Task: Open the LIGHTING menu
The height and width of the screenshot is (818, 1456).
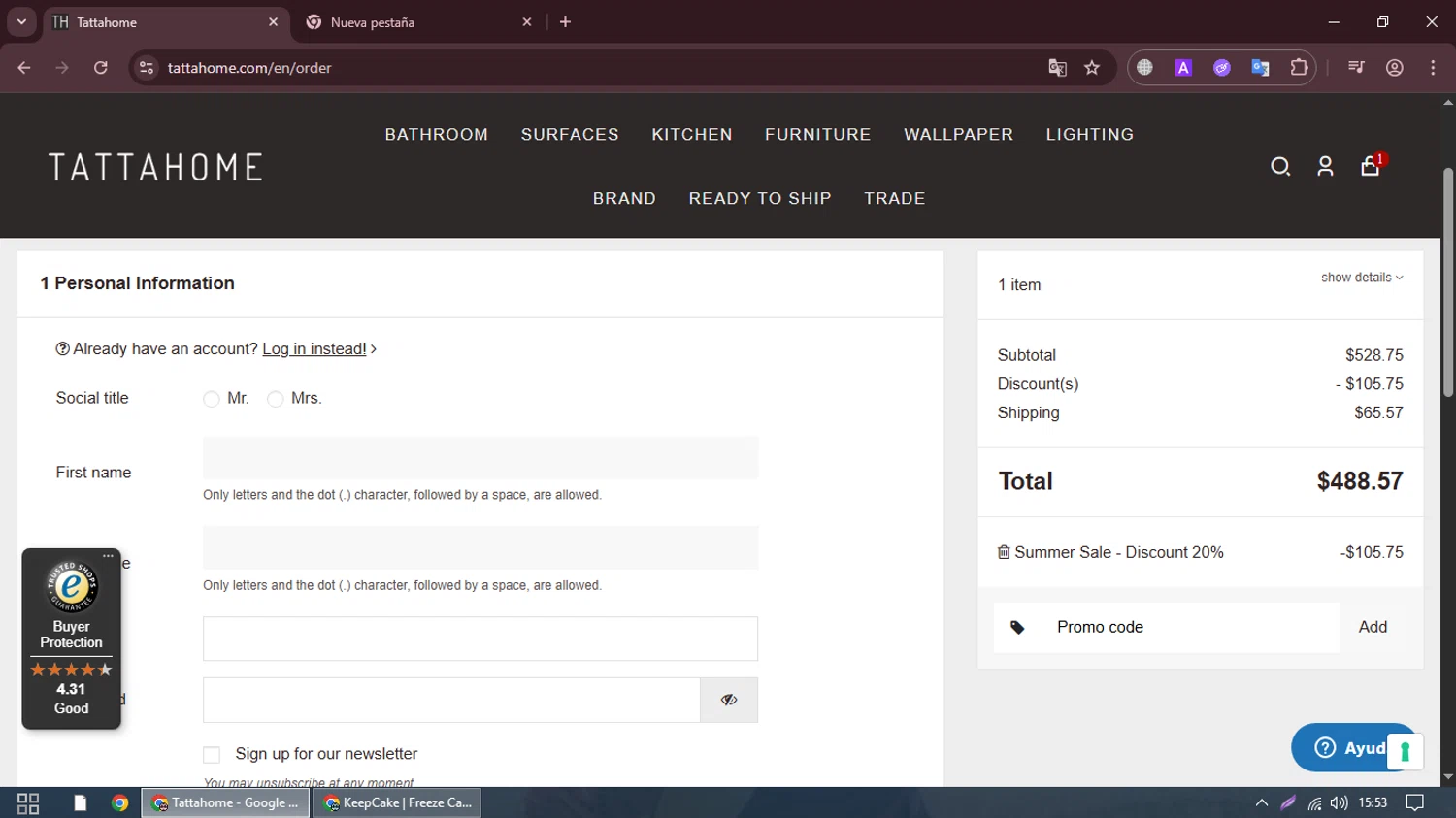Action: (1090, 135)
